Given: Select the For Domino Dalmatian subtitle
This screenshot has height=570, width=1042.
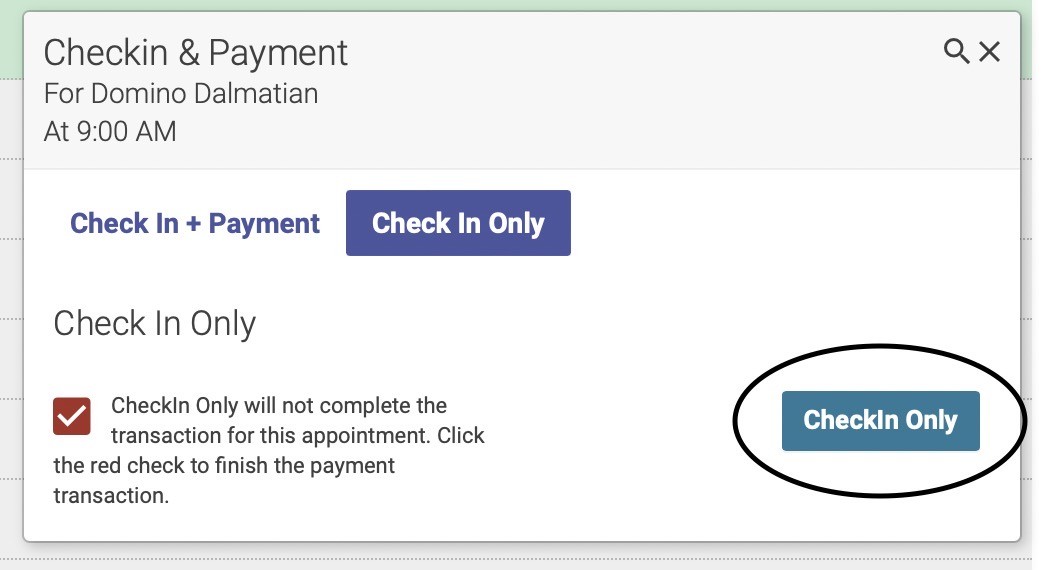Looking at the screenshot, I should [x=181, y=94].
